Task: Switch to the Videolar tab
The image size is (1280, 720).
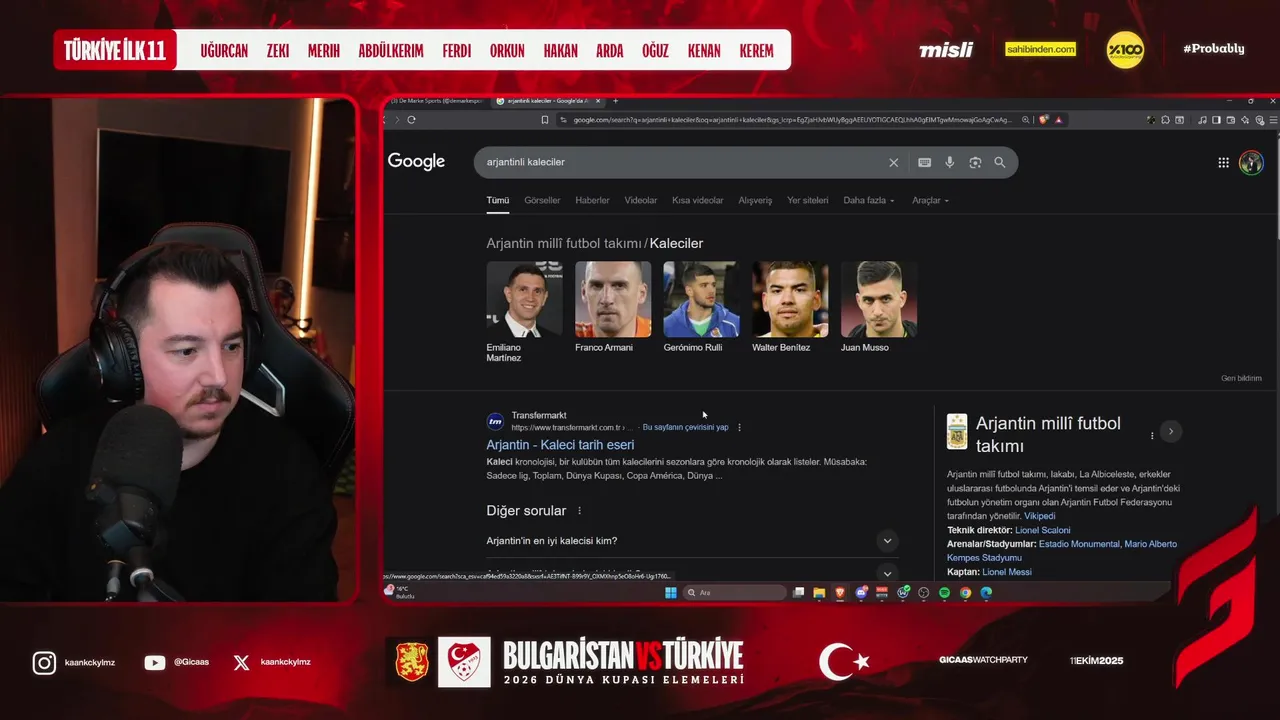Action: point(641,200)
